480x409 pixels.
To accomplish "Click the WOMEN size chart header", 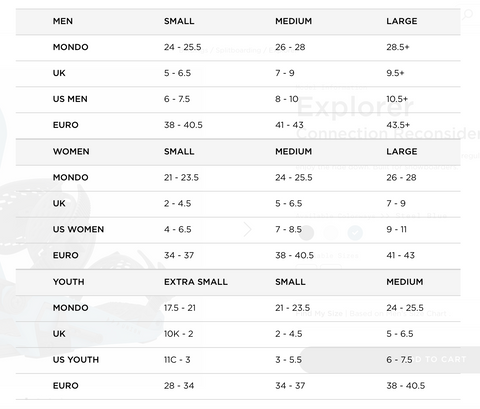I will [x=71, y=151].
